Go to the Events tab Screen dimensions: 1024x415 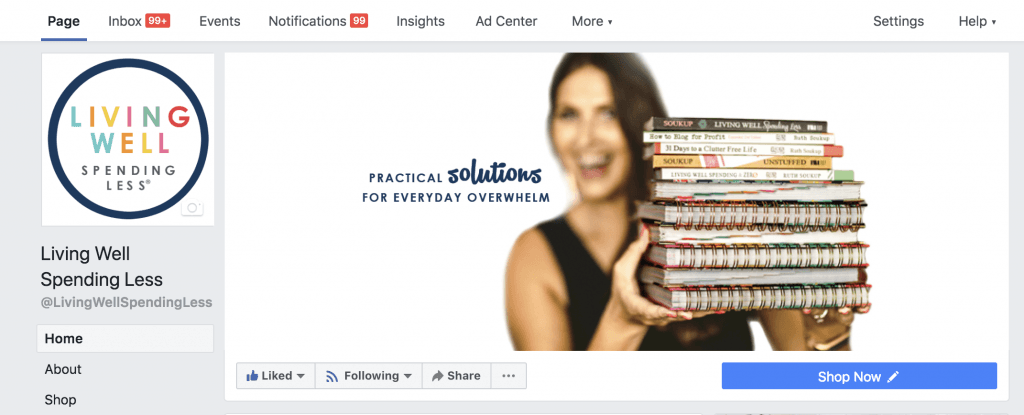point(219,21)
